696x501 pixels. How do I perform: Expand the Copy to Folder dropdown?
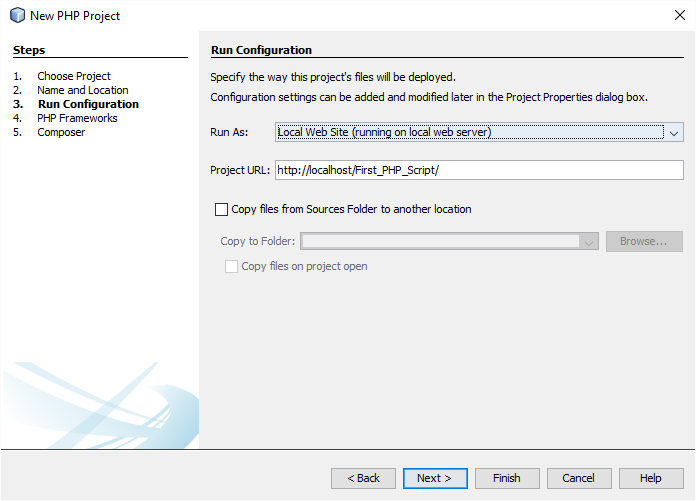[589, 241]
